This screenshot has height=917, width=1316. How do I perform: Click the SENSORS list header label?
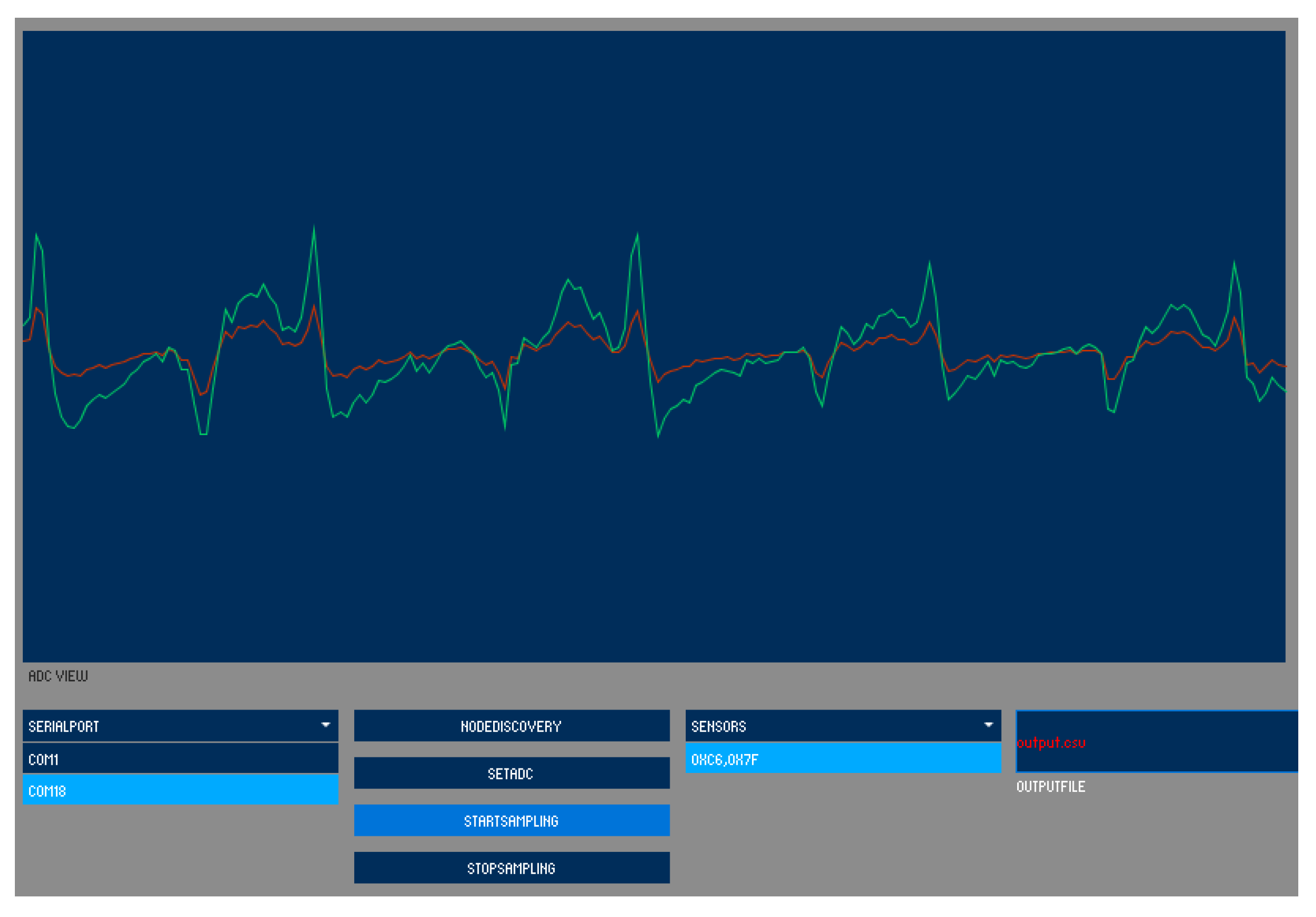click(x=718, y=727)
